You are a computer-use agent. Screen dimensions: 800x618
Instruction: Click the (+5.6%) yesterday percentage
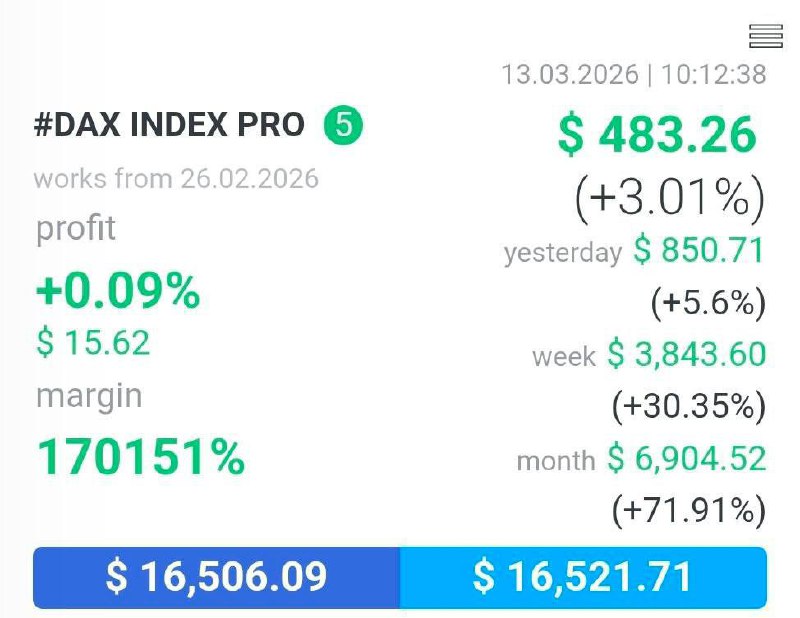tap(707, 302)
